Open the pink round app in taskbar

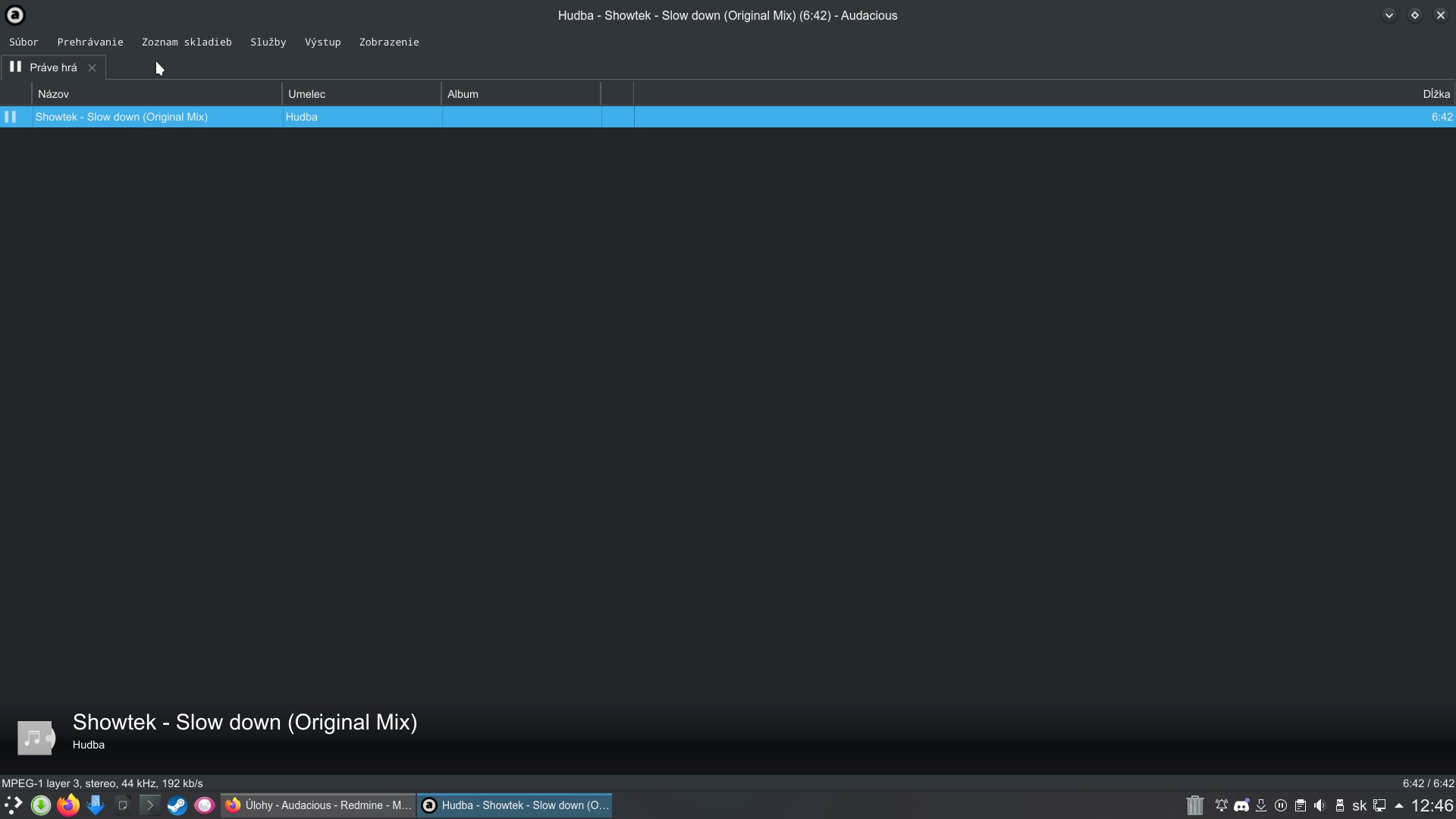click(x=205, y=805)
